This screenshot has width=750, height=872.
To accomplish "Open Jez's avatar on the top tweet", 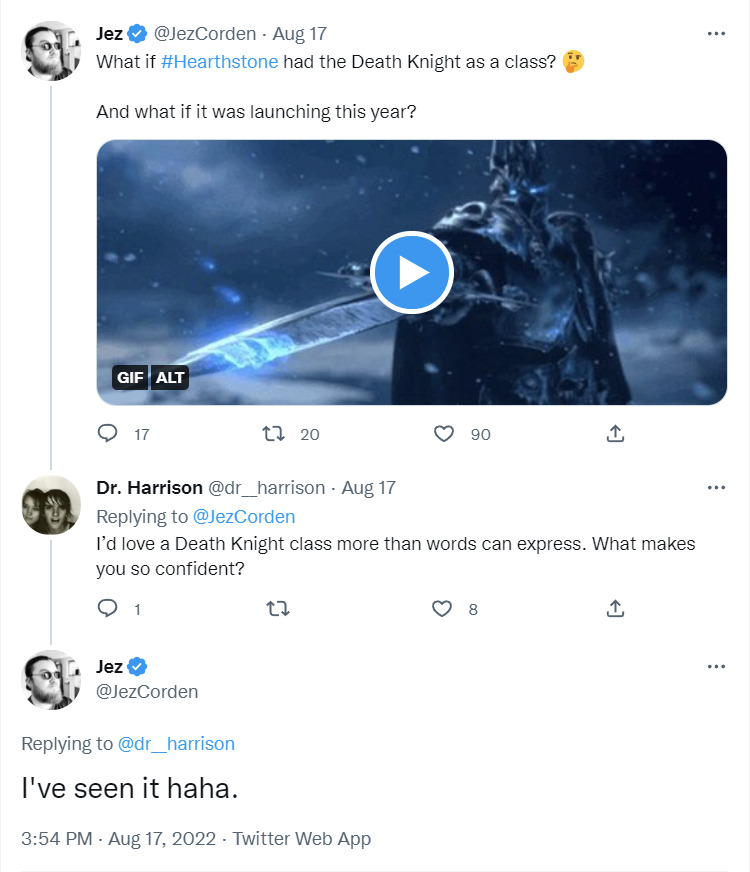I will pos(51,50).
